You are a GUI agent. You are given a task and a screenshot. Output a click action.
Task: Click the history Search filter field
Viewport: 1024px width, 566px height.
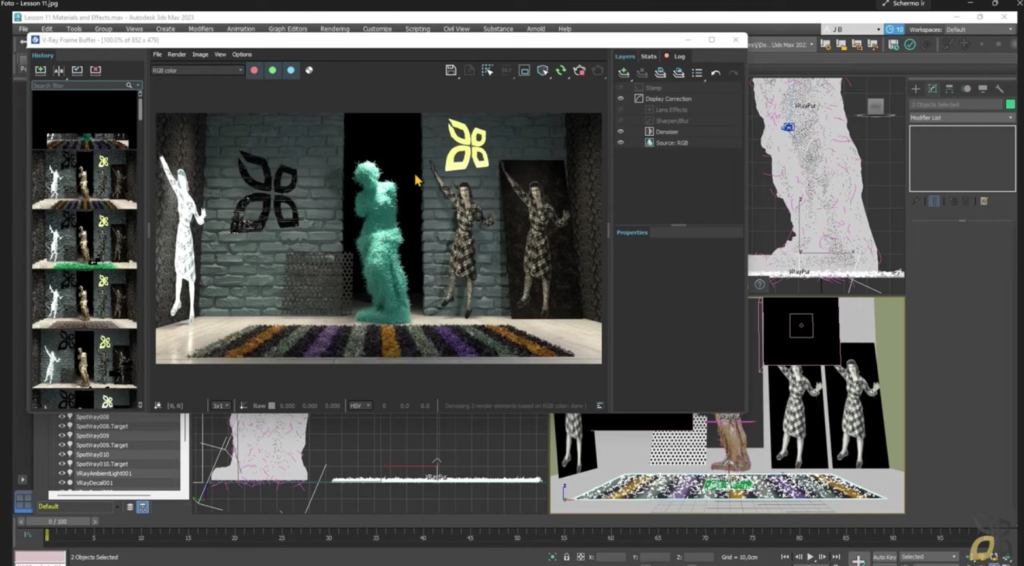78,86
